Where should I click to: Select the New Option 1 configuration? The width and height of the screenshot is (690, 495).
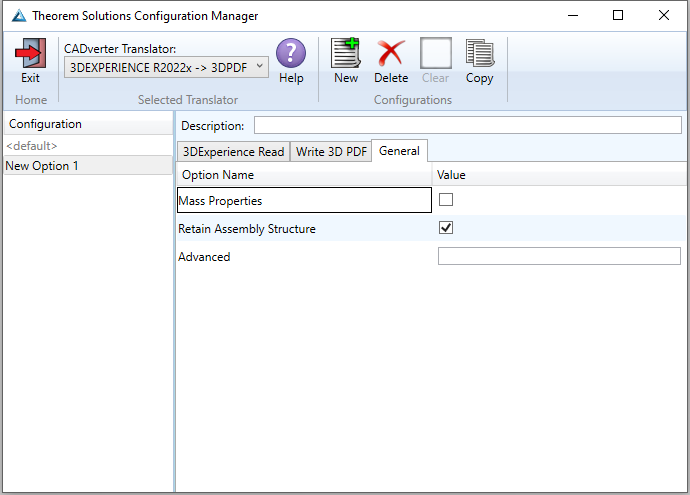(x=88, y=166)
